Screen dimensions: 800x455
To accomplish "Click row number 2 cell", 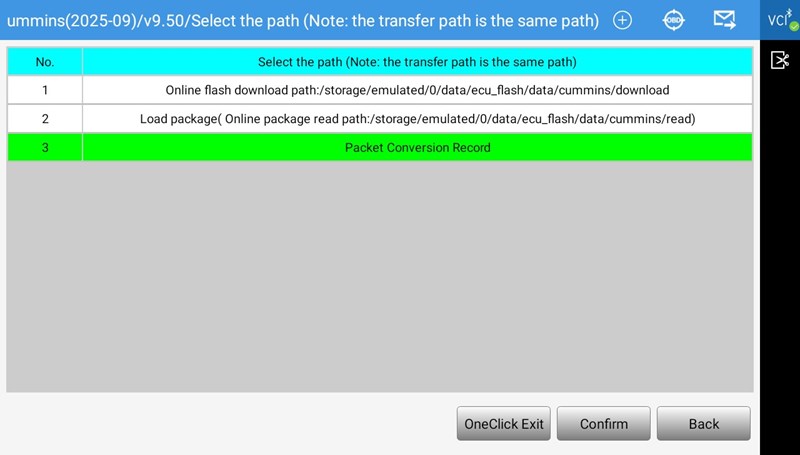I will [45, 119].
